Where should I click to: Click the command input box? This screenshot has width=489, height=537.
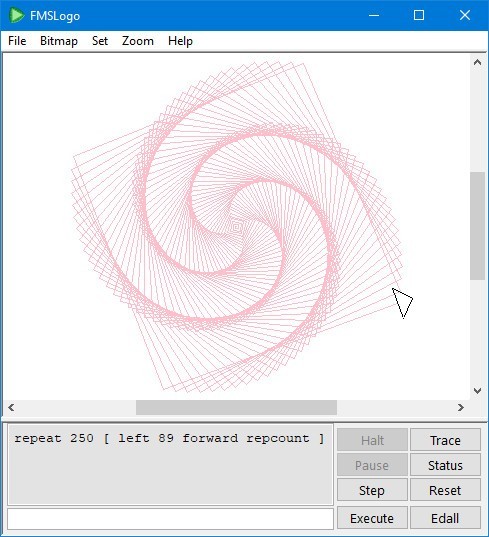click(x=171, y=519)
